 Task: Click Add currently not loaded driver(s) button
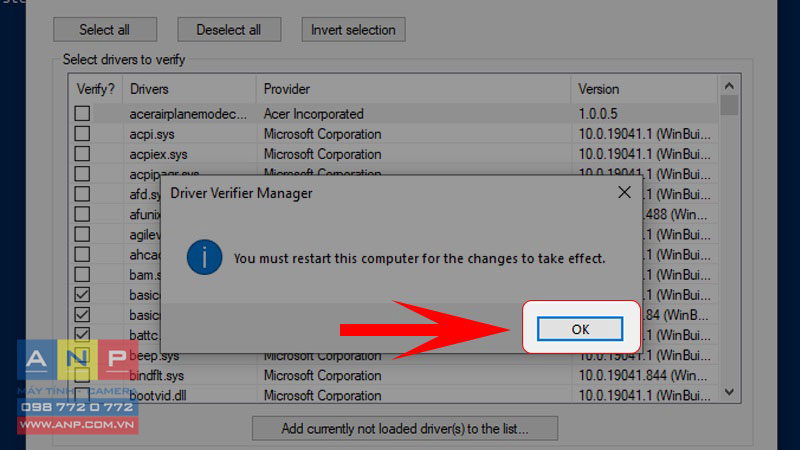[405, 429]
